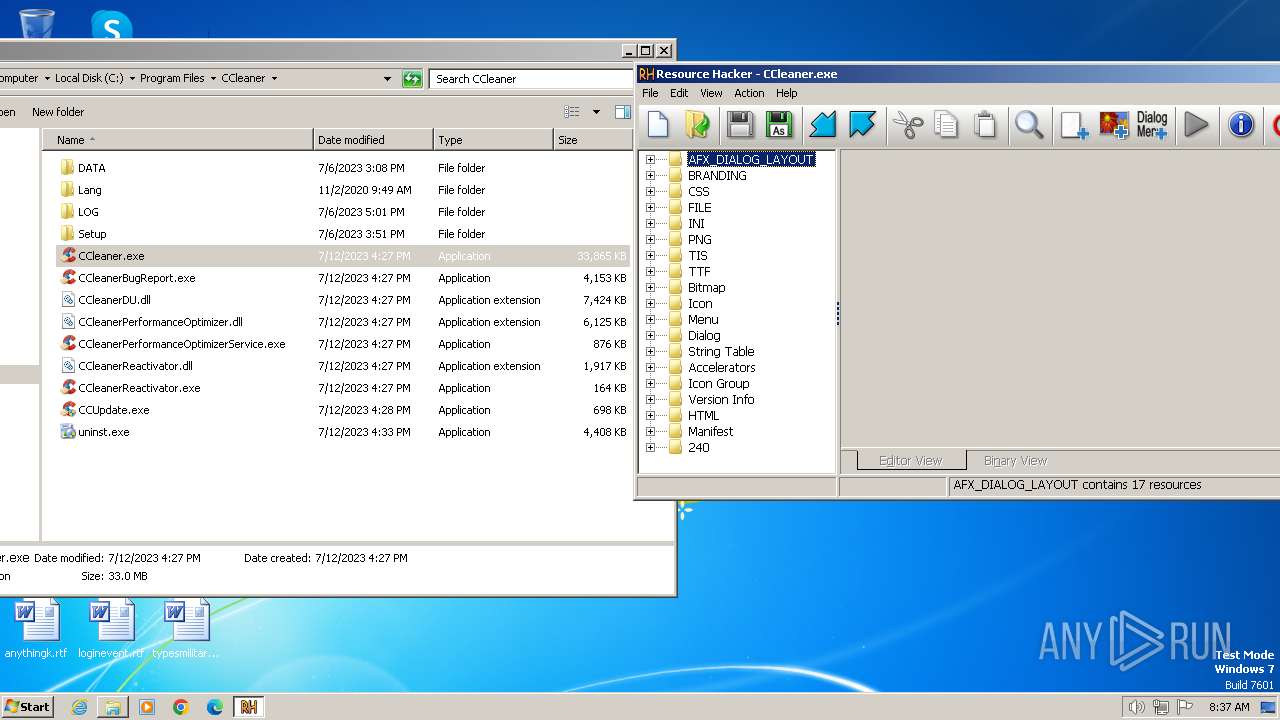Click the blue Info icon

coord(1241,125)
